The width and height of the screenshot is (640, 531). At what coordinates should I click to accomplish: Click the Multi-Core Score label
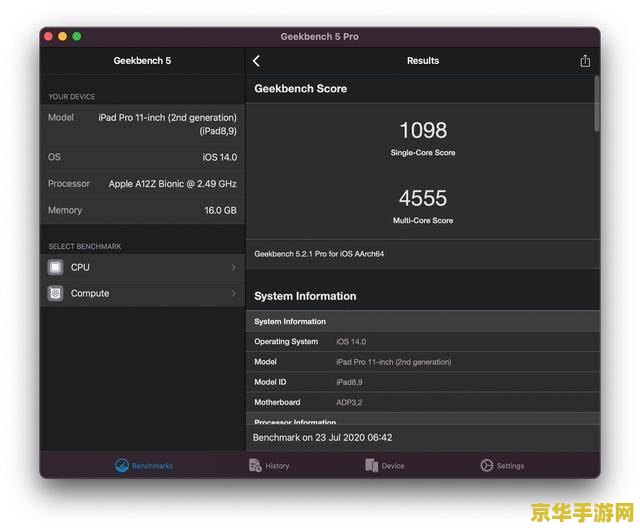(x=423, y=220)
